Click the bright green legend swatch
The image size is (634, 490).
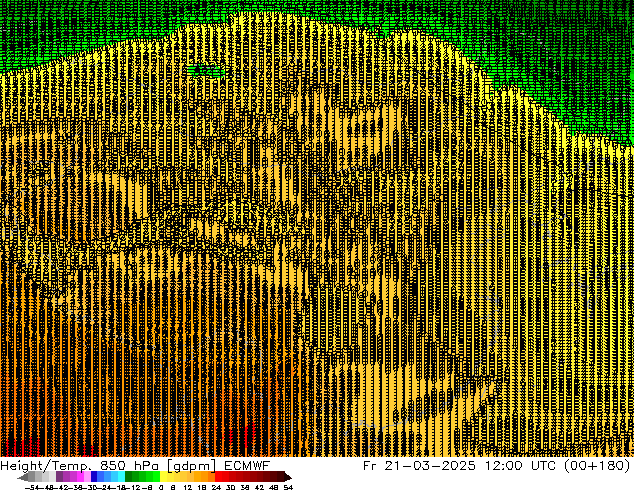pos(156,476)
